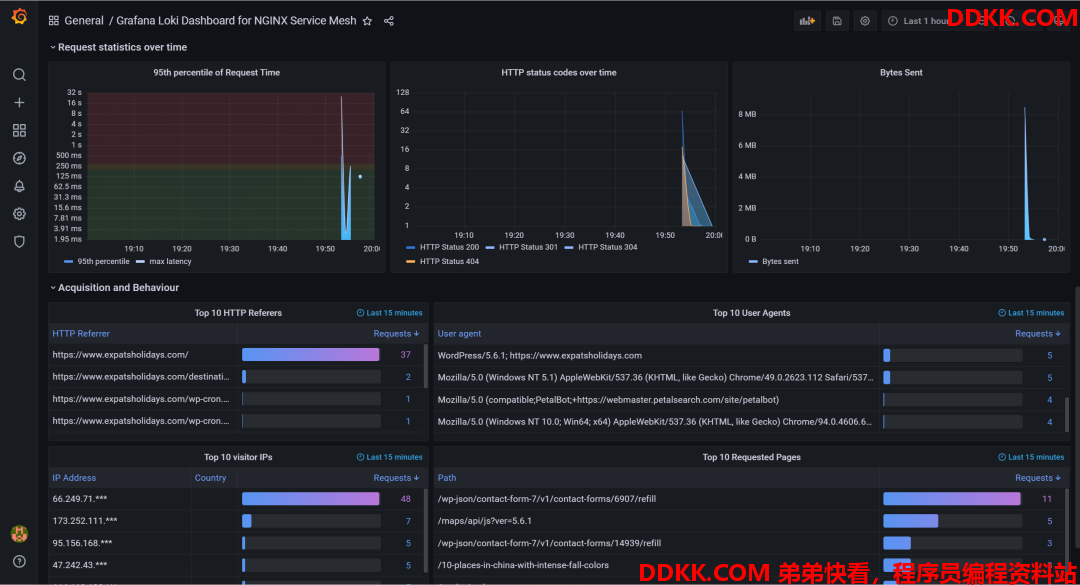Sort Requests column in Requested Pages table
Screen dimensions: 1080x585
(1038, 478)
